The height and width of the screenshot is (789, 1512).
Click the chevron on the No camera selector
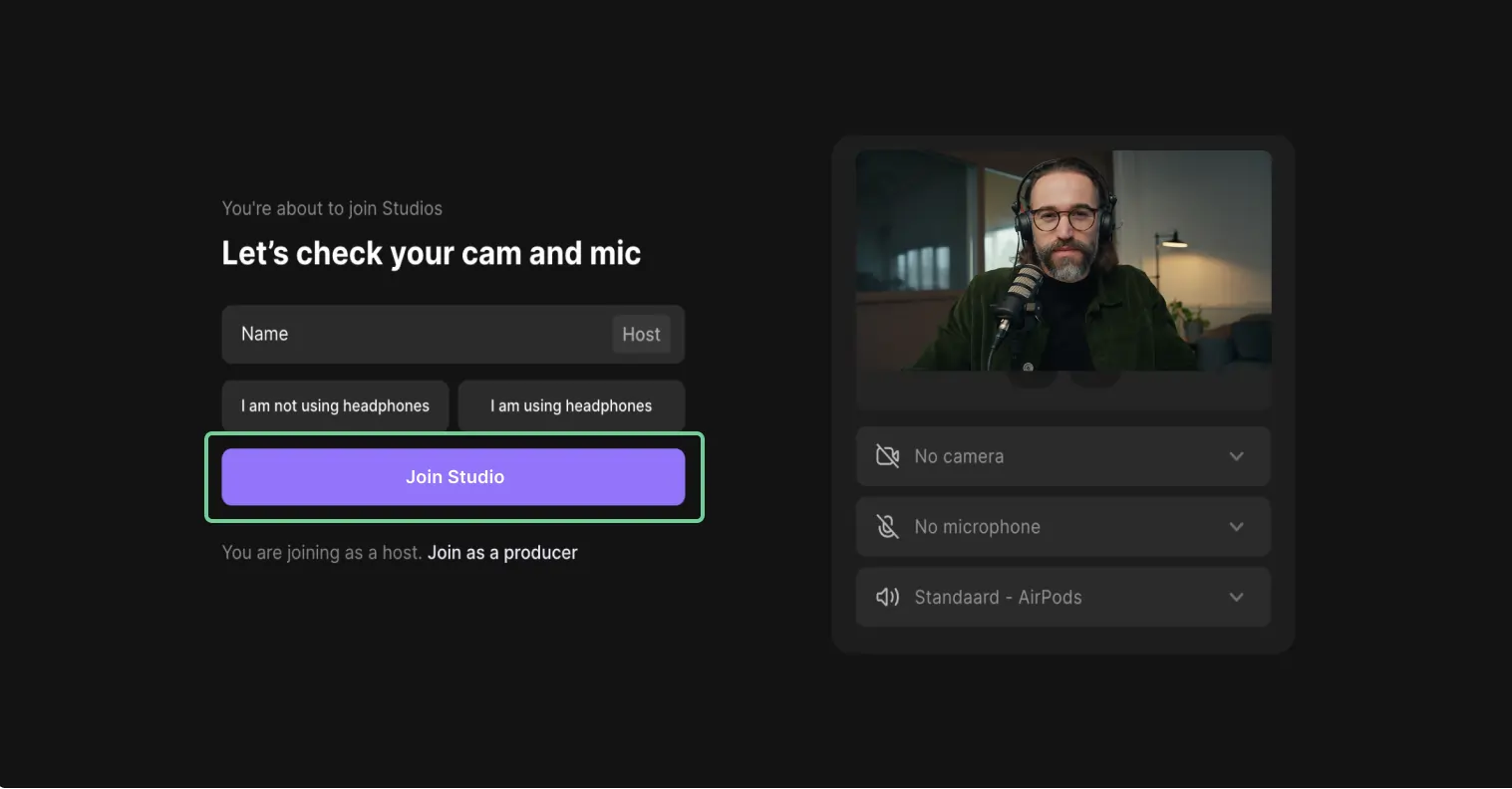(1236, 455)
